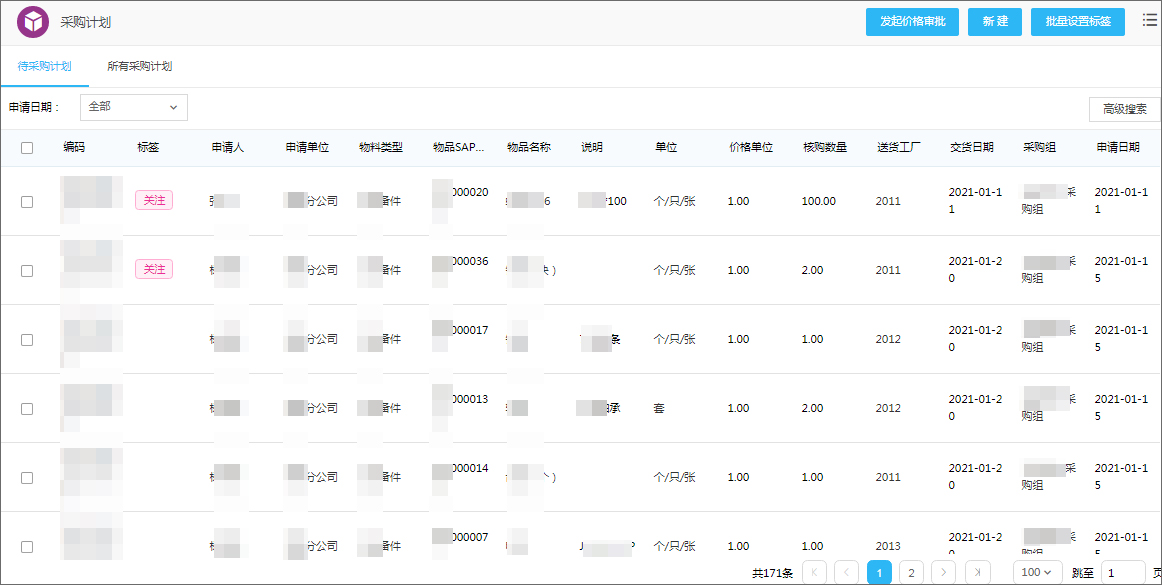
Task: Click the 100.00 quantity cell
Action: [818, 201]
